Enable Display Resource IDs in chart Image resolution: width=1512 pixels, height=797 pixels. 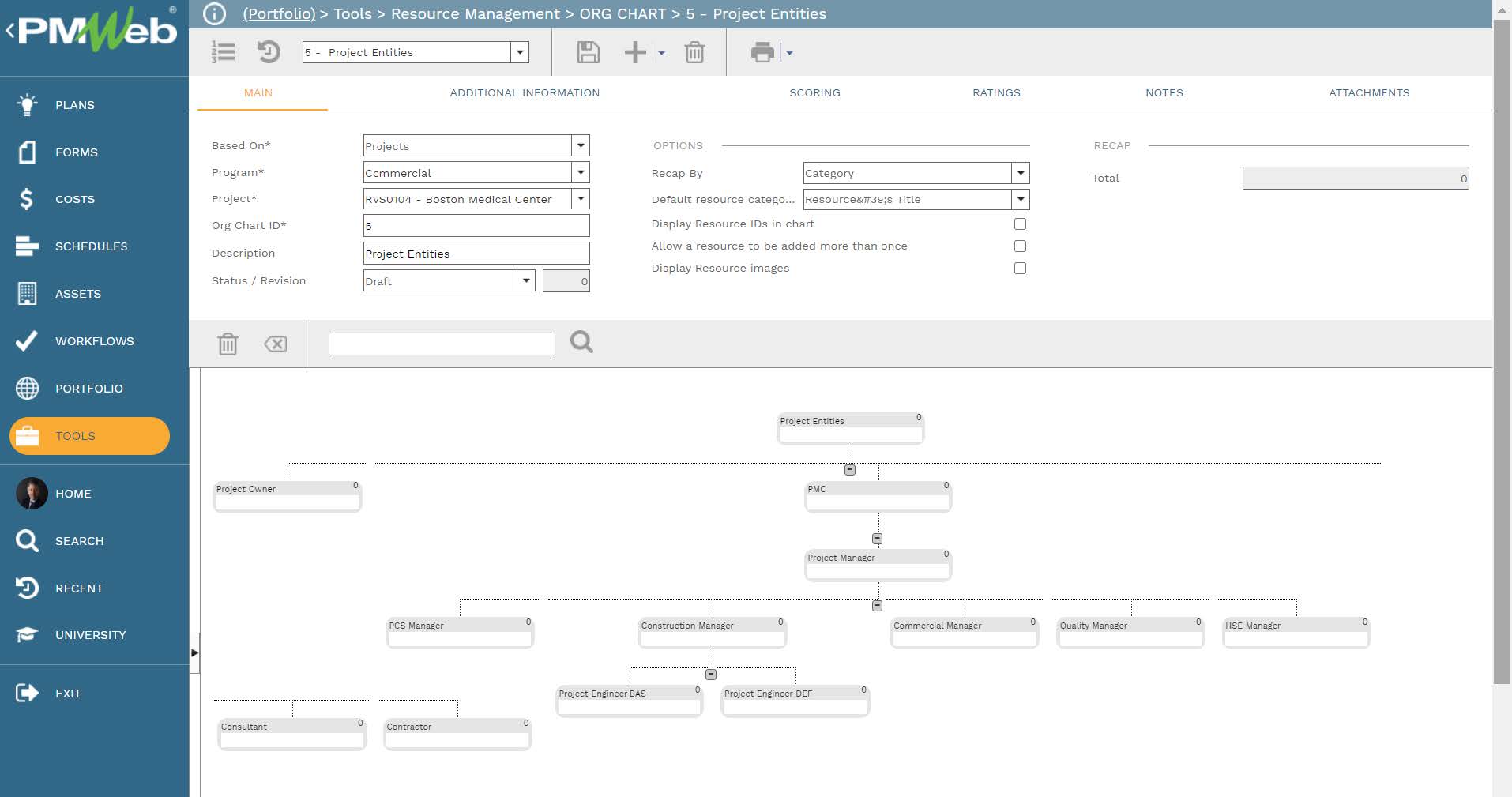[x=1020, y=224]
